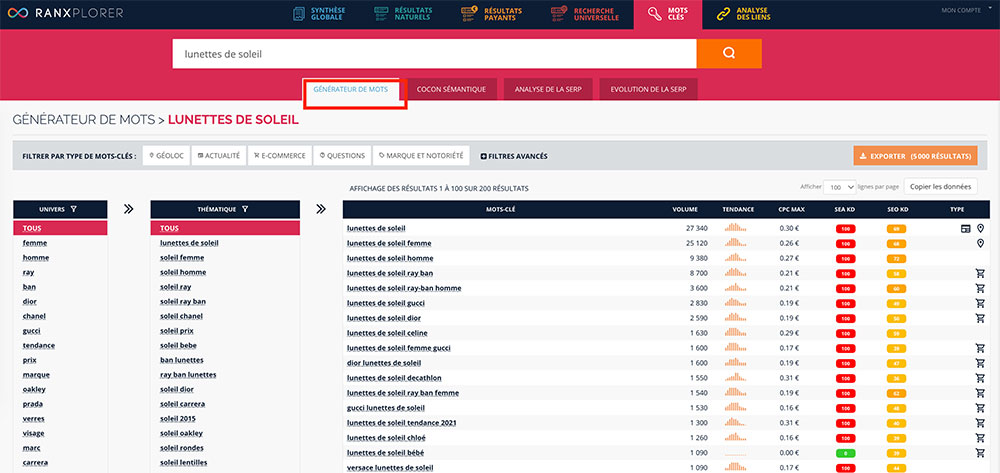Viewport: 1000px width, 473px height.
Task: Click the Copier les données button
Action: point(940,187)
